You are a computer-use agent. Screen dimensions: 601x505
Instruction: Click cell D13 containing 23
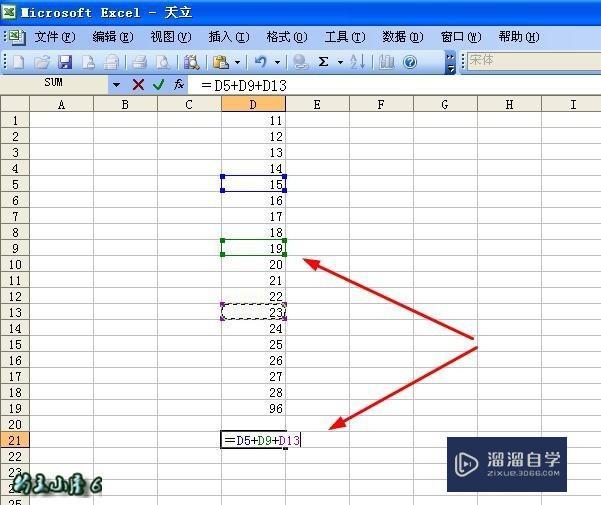tap(253, 312)
